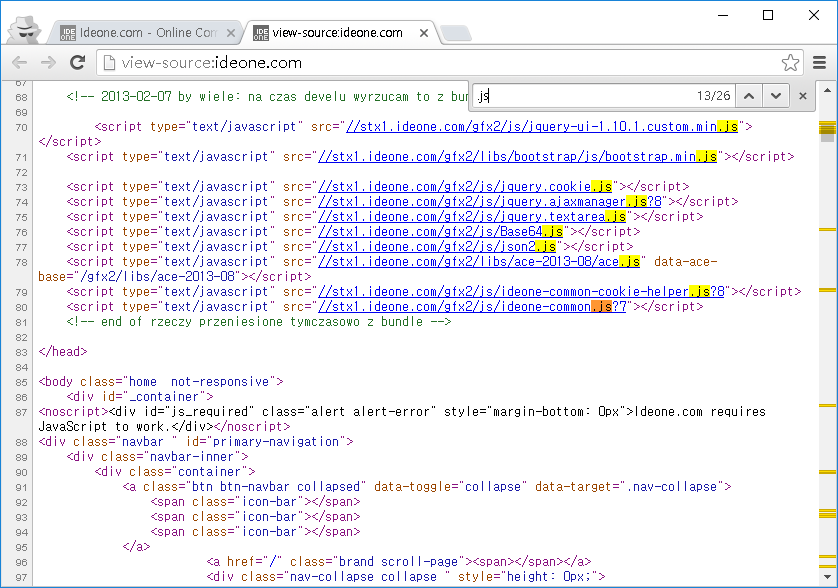Open the ace-2013-08/ace.js link
838x588 pixels.
[x=479, y=261]
